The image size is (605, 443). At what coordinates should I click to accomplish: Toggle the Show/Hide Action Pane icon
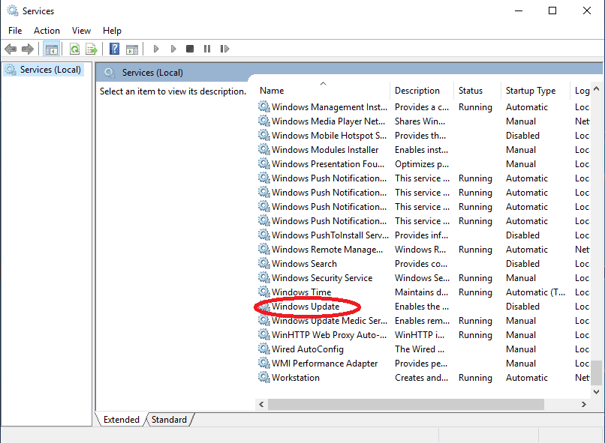(132, 48)
